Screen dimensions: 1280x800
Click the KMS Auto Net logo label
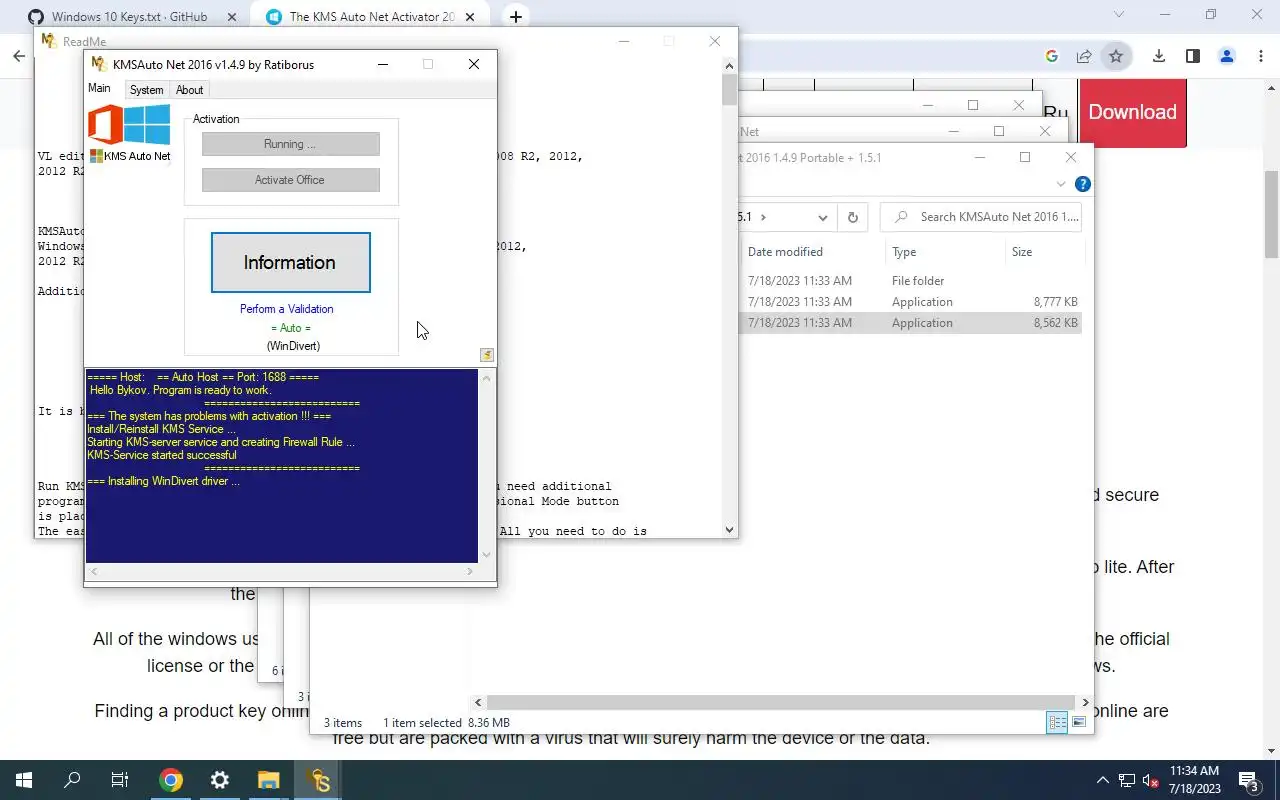pyautogui.click(x=130, y=156)
